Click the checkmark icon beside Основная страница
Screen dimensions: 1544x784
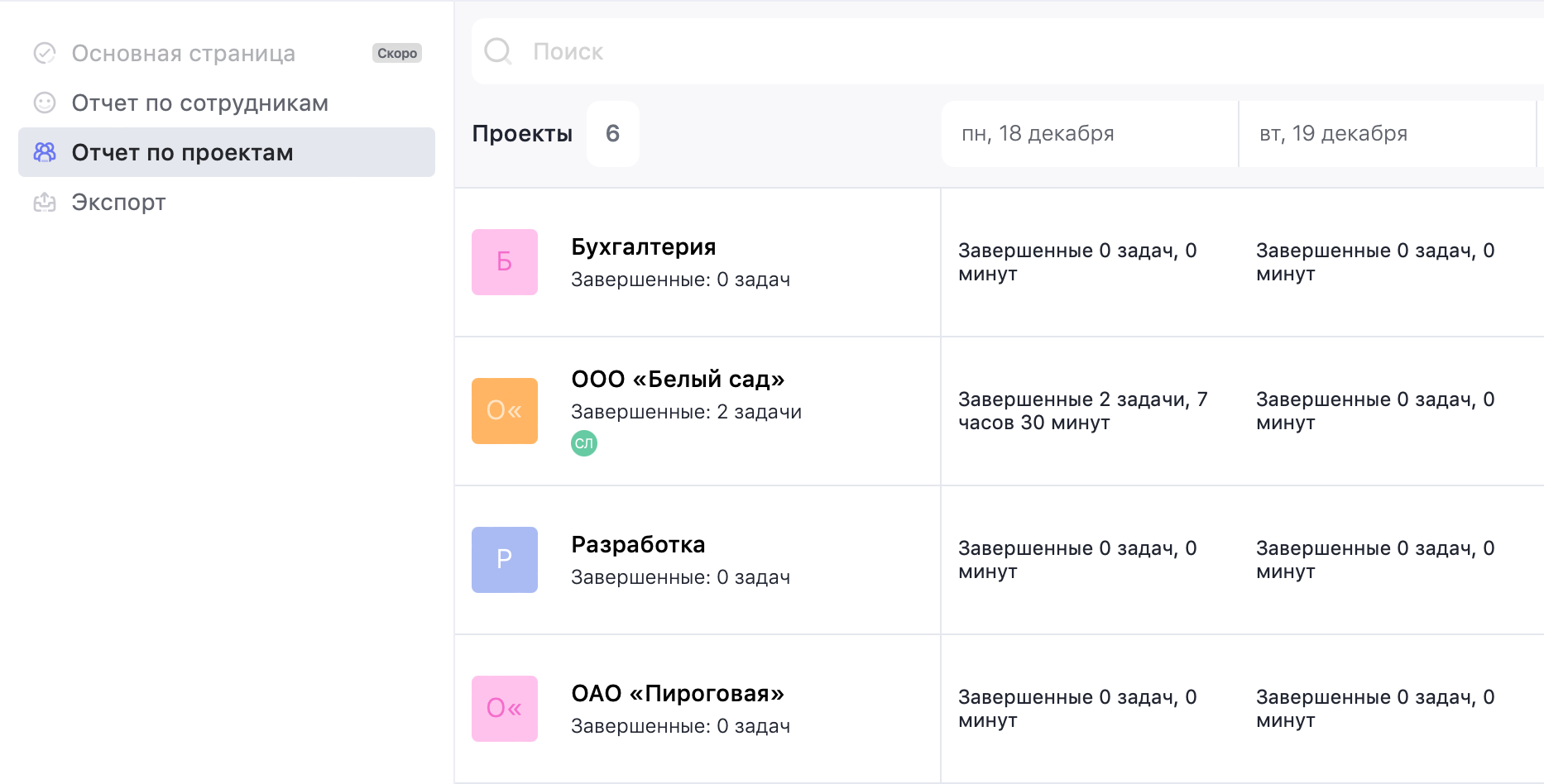(x=44, y=53)
